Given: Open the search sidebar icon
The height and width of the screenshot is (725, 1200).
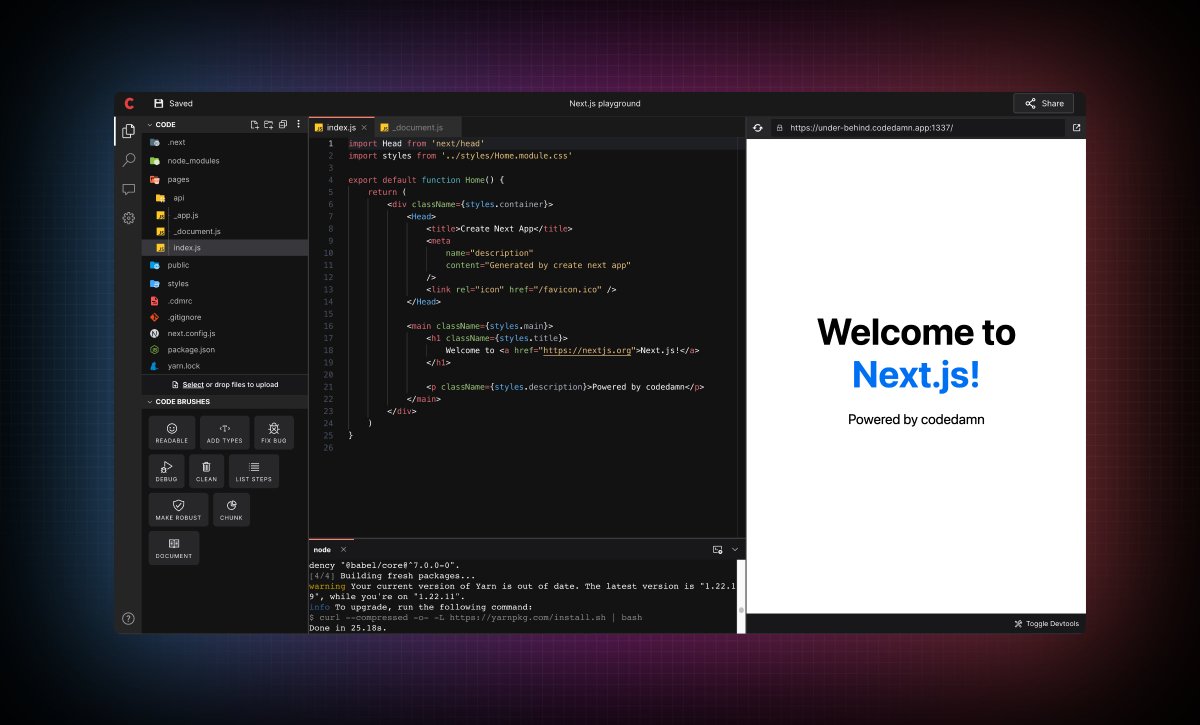Looking at the screenshot, I should (x=128, y=160).
